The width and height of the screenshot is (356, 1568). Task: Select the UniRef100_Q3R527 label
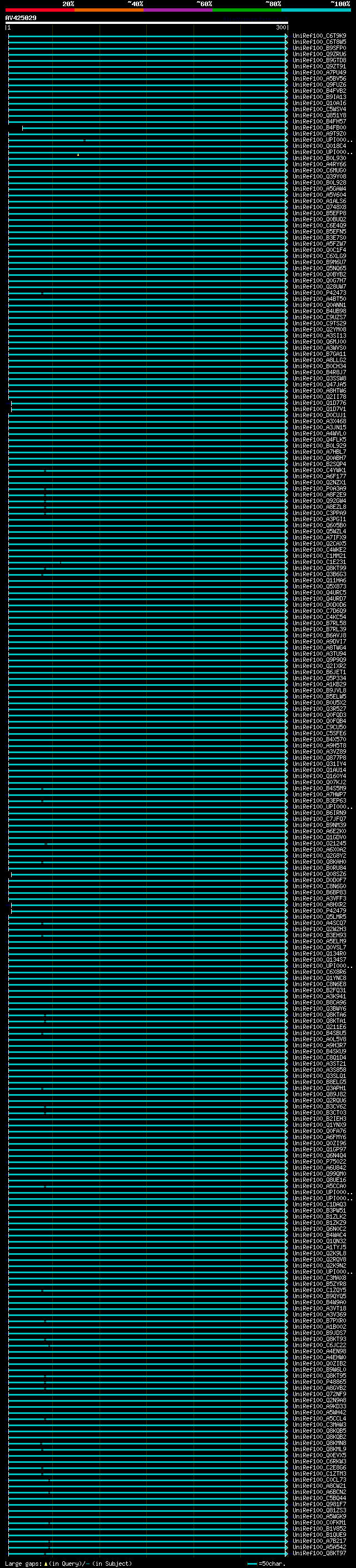[319, 709]
